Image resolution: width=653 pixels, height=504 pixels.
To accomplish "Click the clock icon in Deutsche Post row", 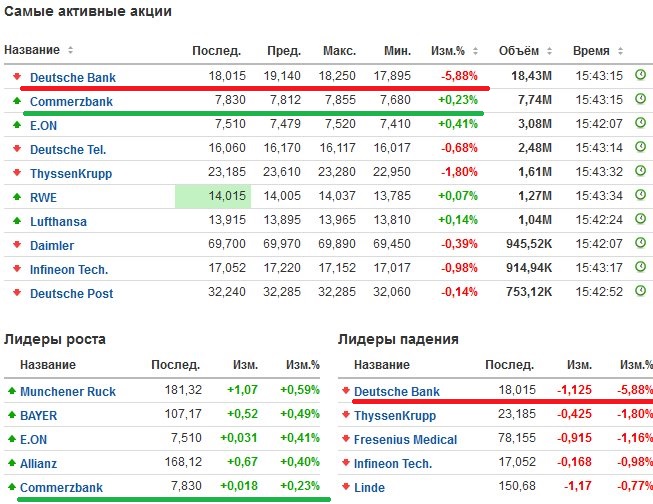I will coord(641,293).
